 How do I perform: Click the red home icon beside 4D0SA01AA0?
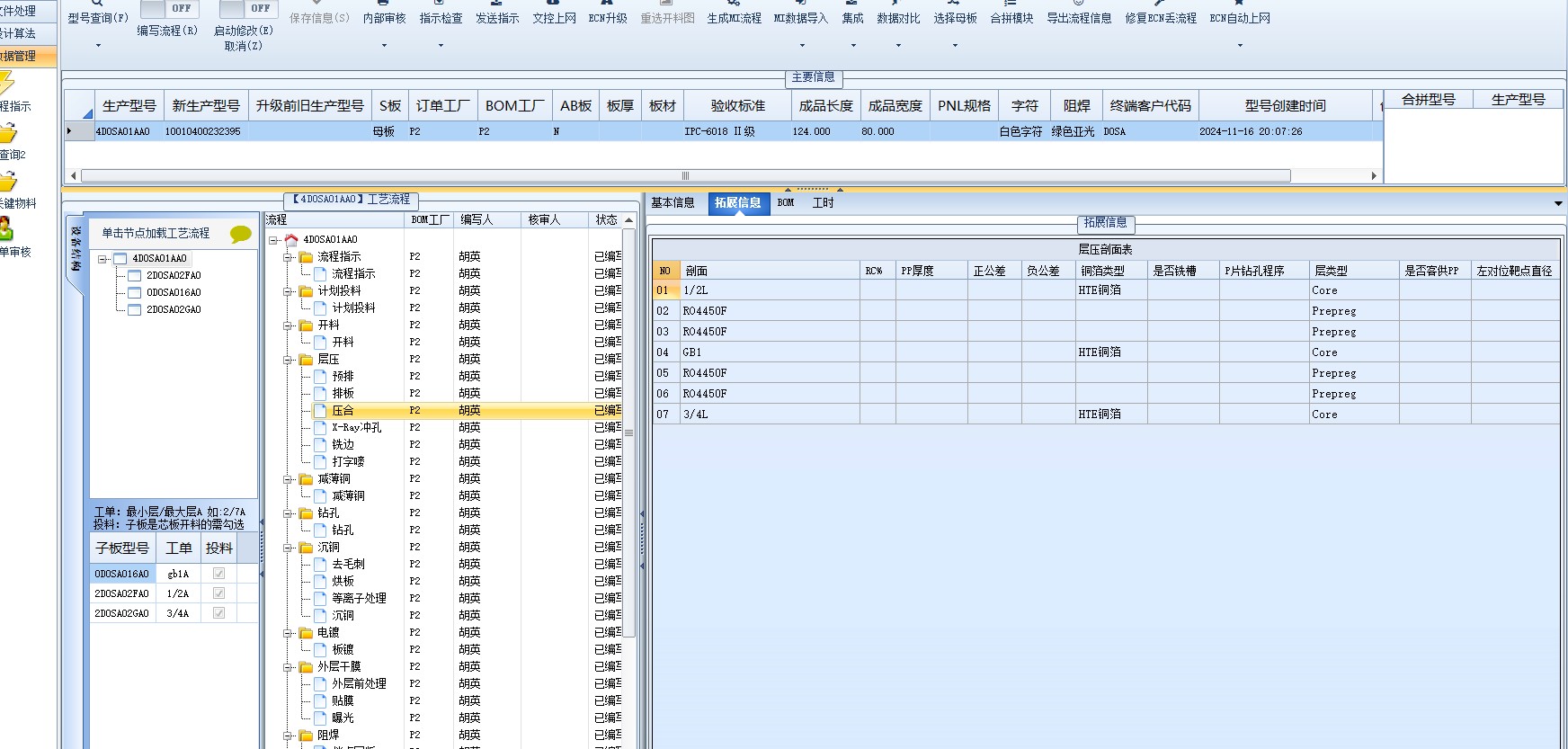tap(291, 239)
